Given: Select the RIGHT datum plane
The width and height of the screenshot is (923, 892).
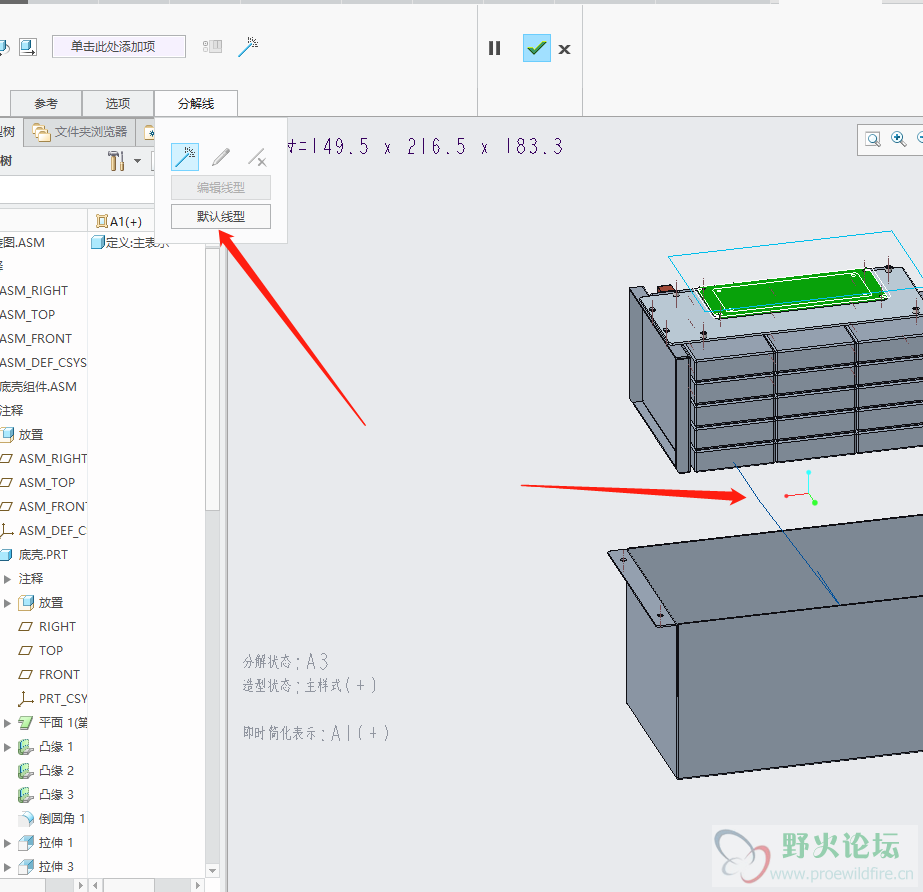Looking at the screenshot, I should click(57, 626).
